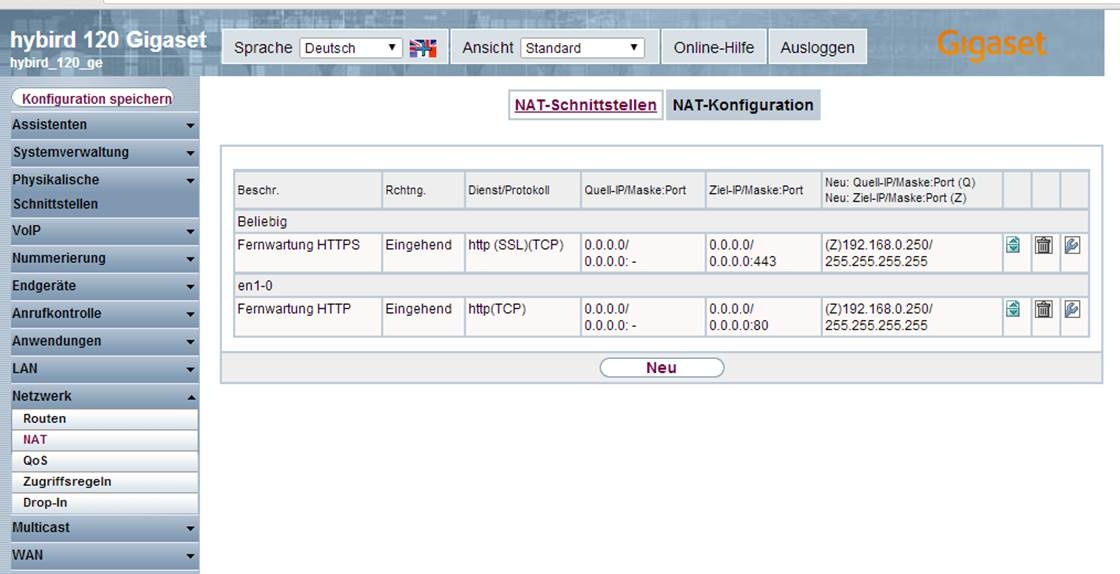Switch to the NAT-Schnittstellen tab
Screen dimensions: 1120x574
pyautogui.click(x=586, y=105)
